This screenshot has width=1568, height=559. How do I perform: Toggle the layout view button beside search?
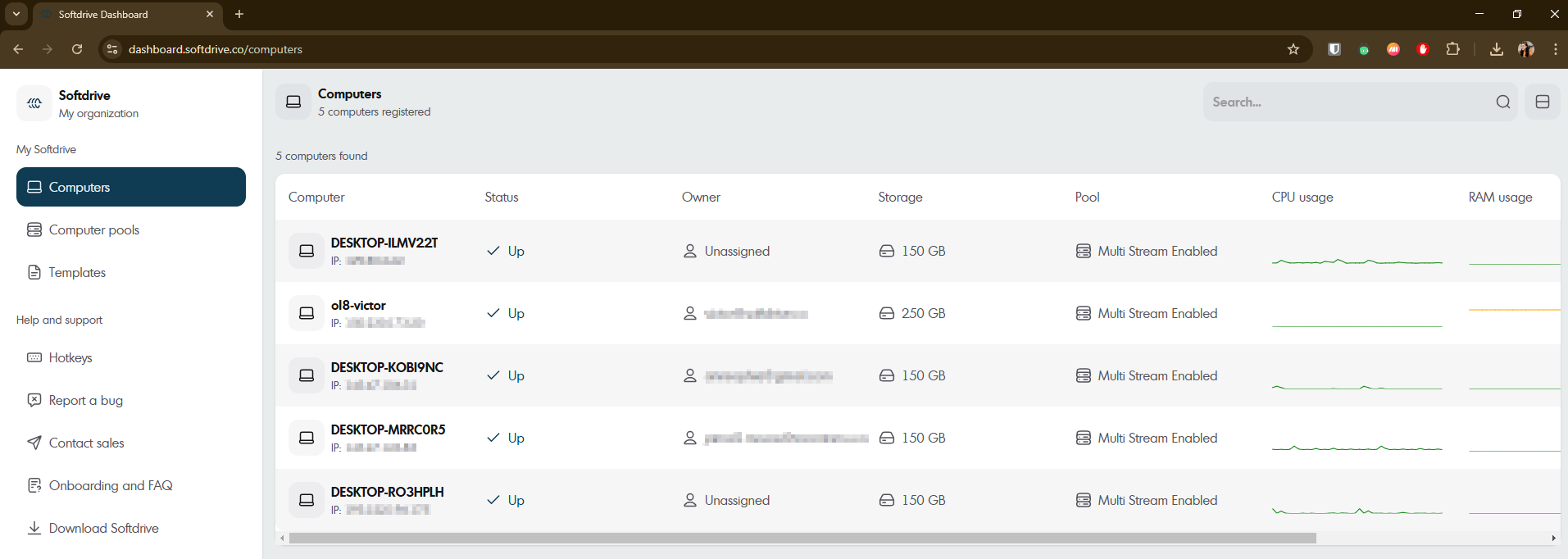pyautogui.click(x=1543, y=102)
